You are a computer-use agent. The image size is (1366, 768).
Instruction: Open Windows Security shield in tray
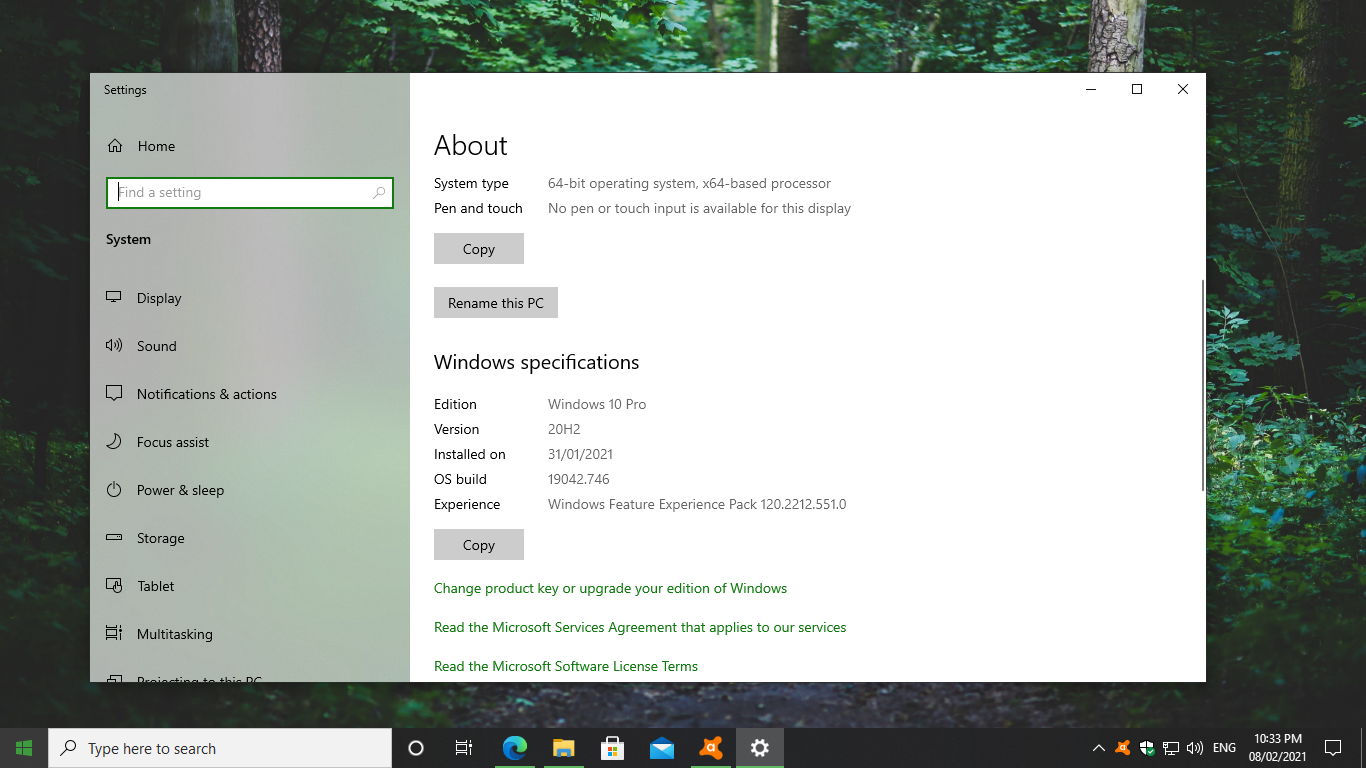coord(1147,748)
